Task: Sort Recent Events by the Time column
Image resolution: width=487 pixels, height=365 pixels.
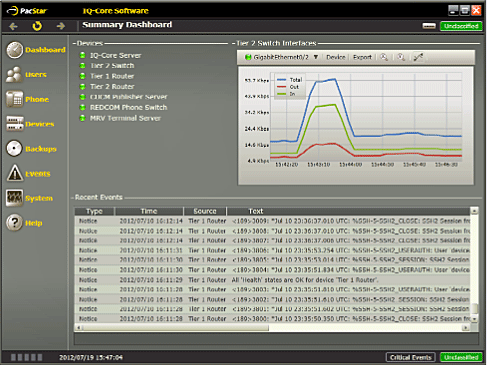Action: pyautogui.click(x=149, y=211)
